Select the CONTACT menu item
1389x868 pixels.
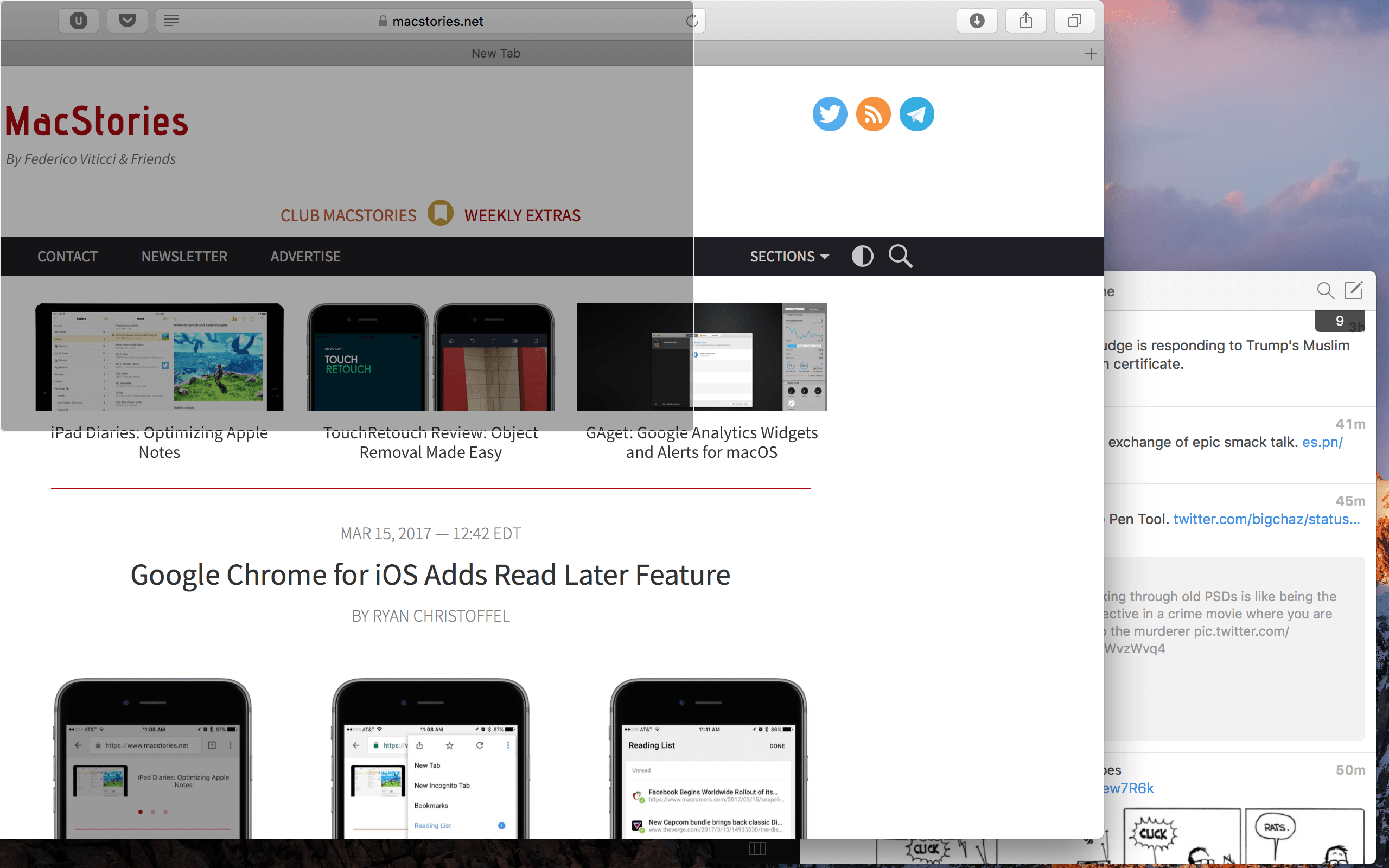[67, 255]
